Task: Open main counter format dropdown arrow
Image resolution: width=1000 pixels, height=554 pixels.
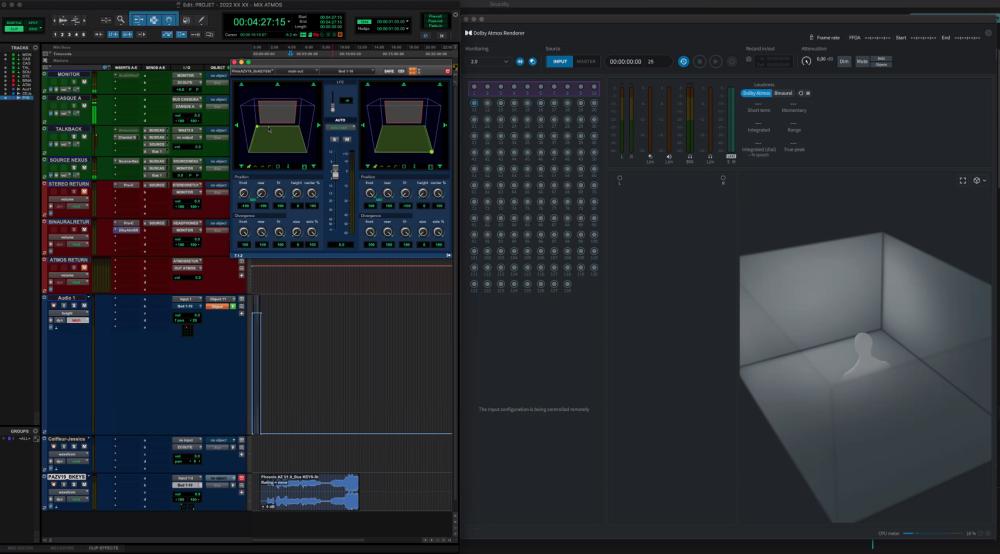Action: (290, 22)
